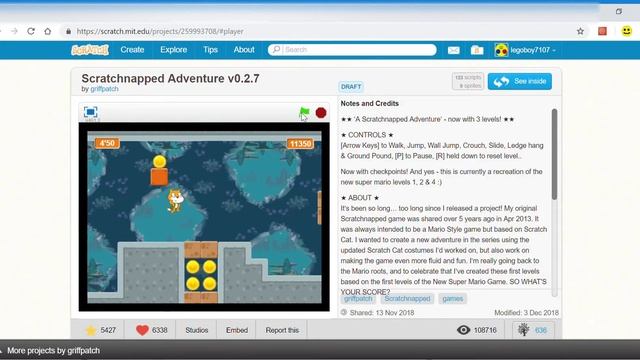The height and width of the screenshot is (360, 640).
Task: Open the Scratch logo homepage
Action: (90, 50)
